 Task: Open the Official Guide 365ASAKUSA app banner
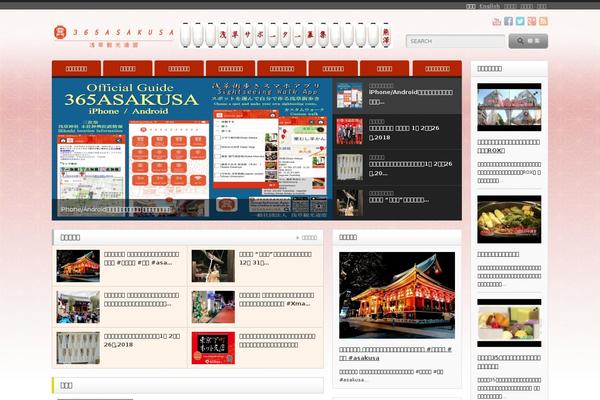(x=192, y=148)
